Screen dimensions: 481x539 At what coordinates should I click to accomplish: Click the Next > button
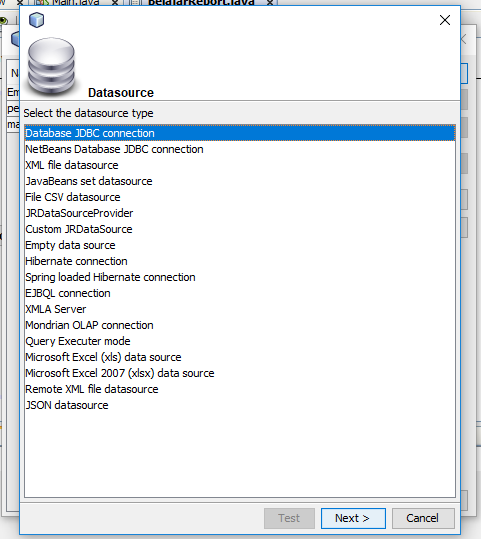[353, 518]
